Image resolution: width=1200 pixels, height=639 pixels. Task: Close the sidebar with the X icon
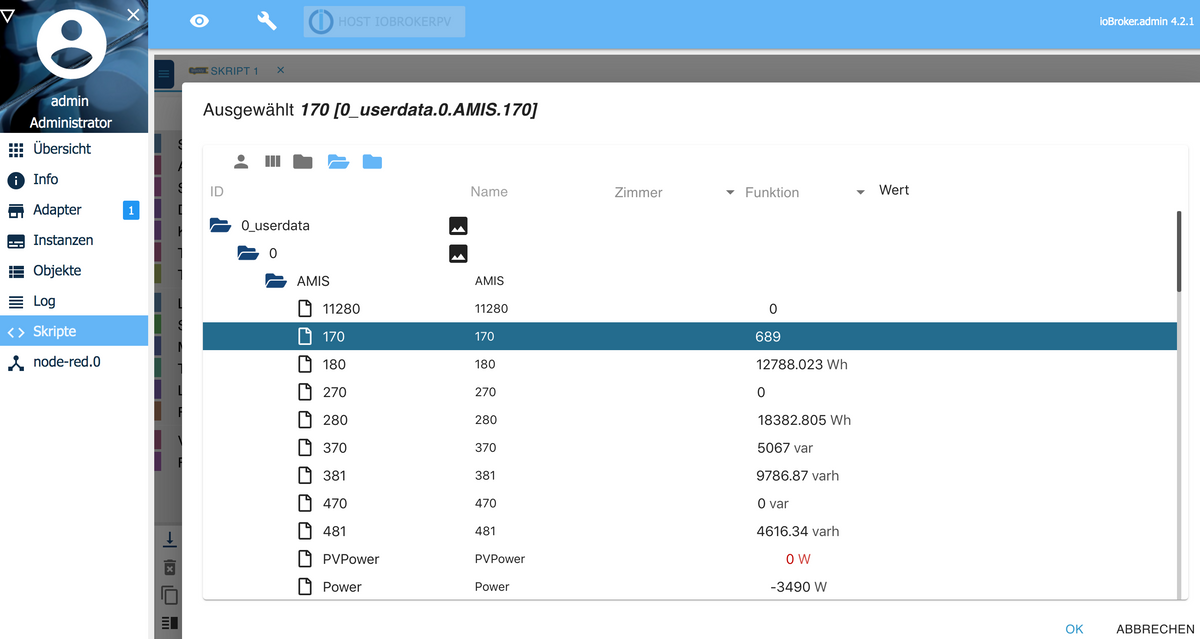click(x=133, y=15)
